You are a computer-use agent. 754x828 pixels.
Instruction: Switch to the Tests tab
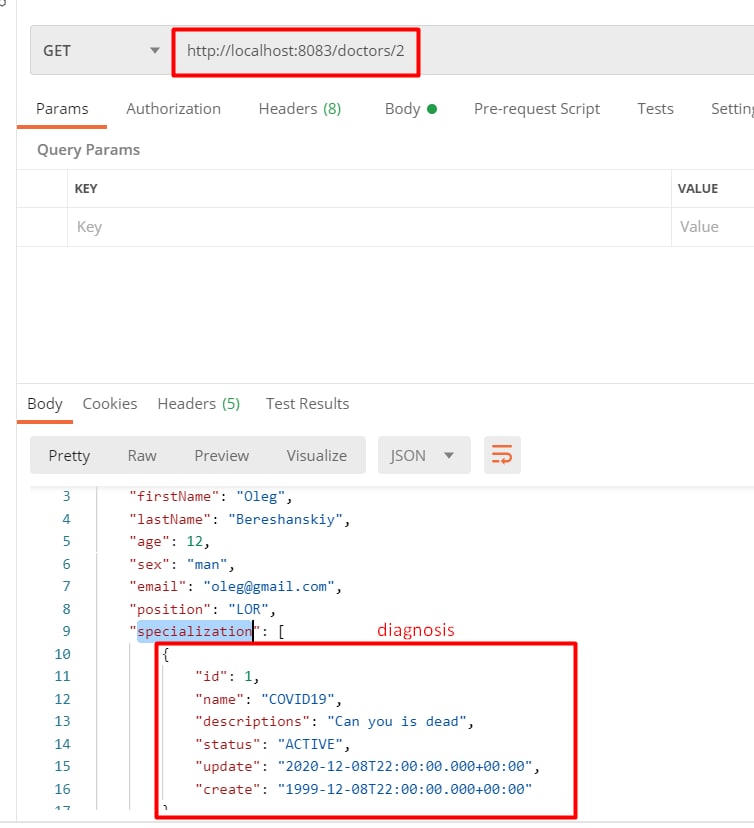point(655,109)
